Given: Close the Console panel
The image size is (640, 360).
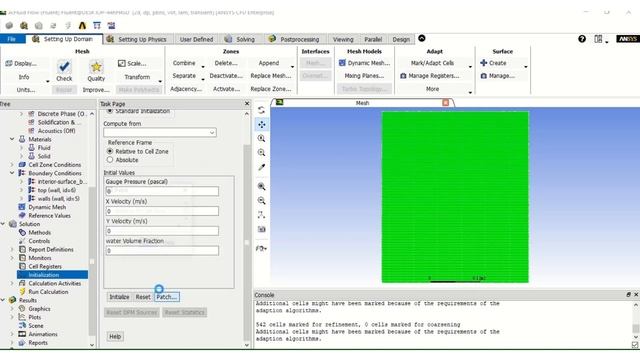Looking at the screenshot, I should (636, 295).
